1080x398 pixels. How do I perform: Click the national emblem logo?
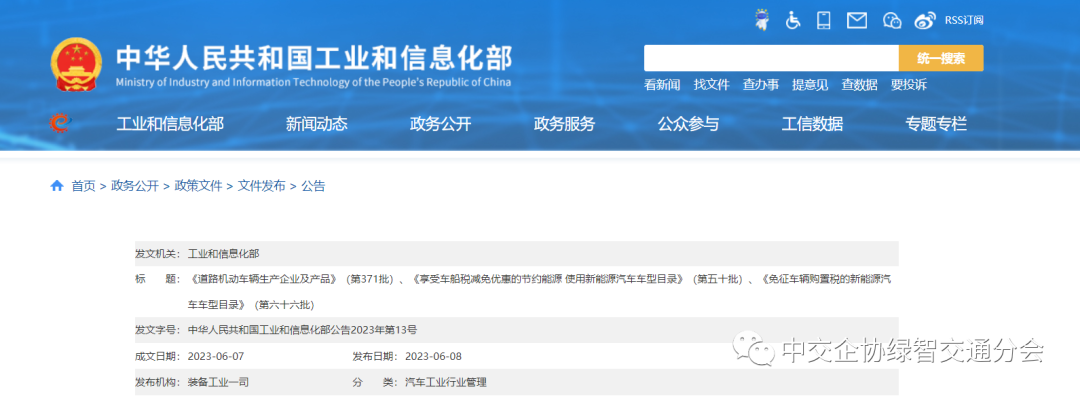tap(76, 65)
